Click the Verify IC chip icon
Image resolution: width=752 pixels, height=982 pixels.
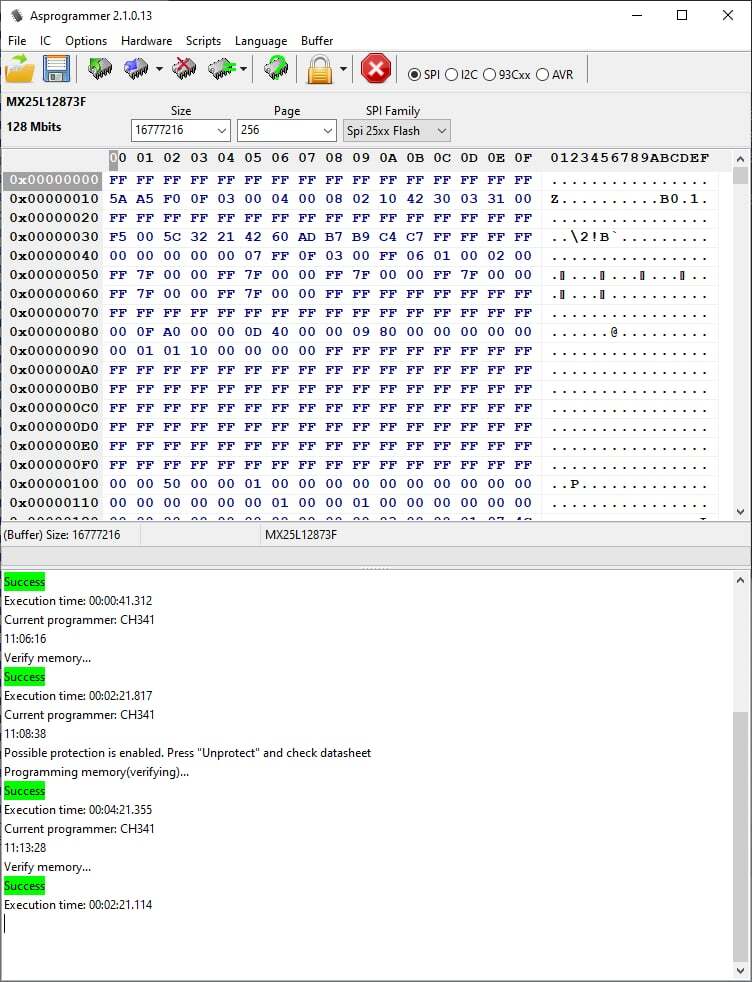coord(220,68)
